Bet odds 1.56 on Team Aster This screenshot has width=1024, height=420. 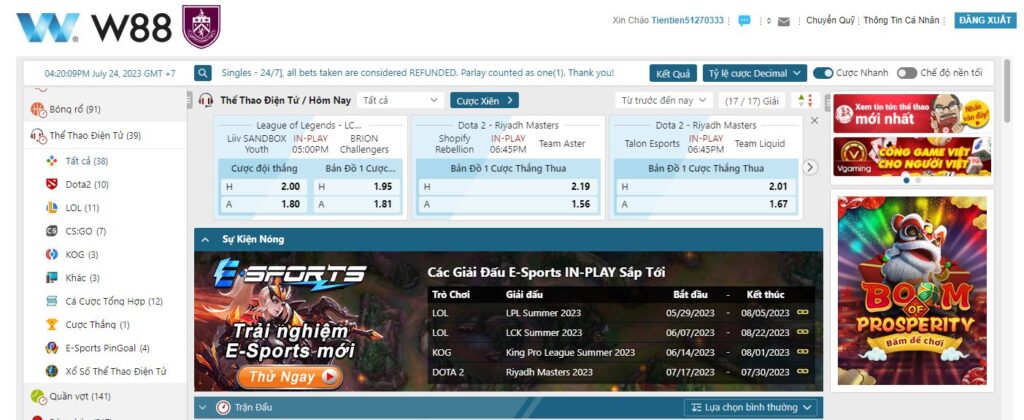tap(508, 204)
